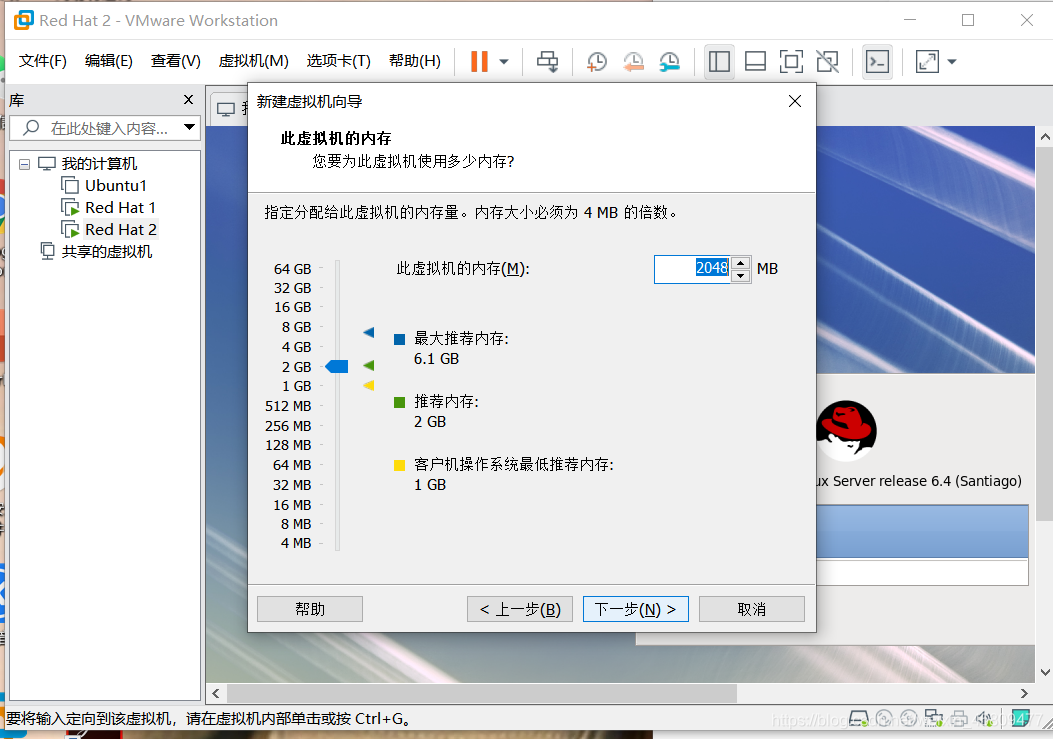The width and height of the screenshot is (1053, 739).
Task: Click the 下一步(N) next button
Action: tap(635, 609)
